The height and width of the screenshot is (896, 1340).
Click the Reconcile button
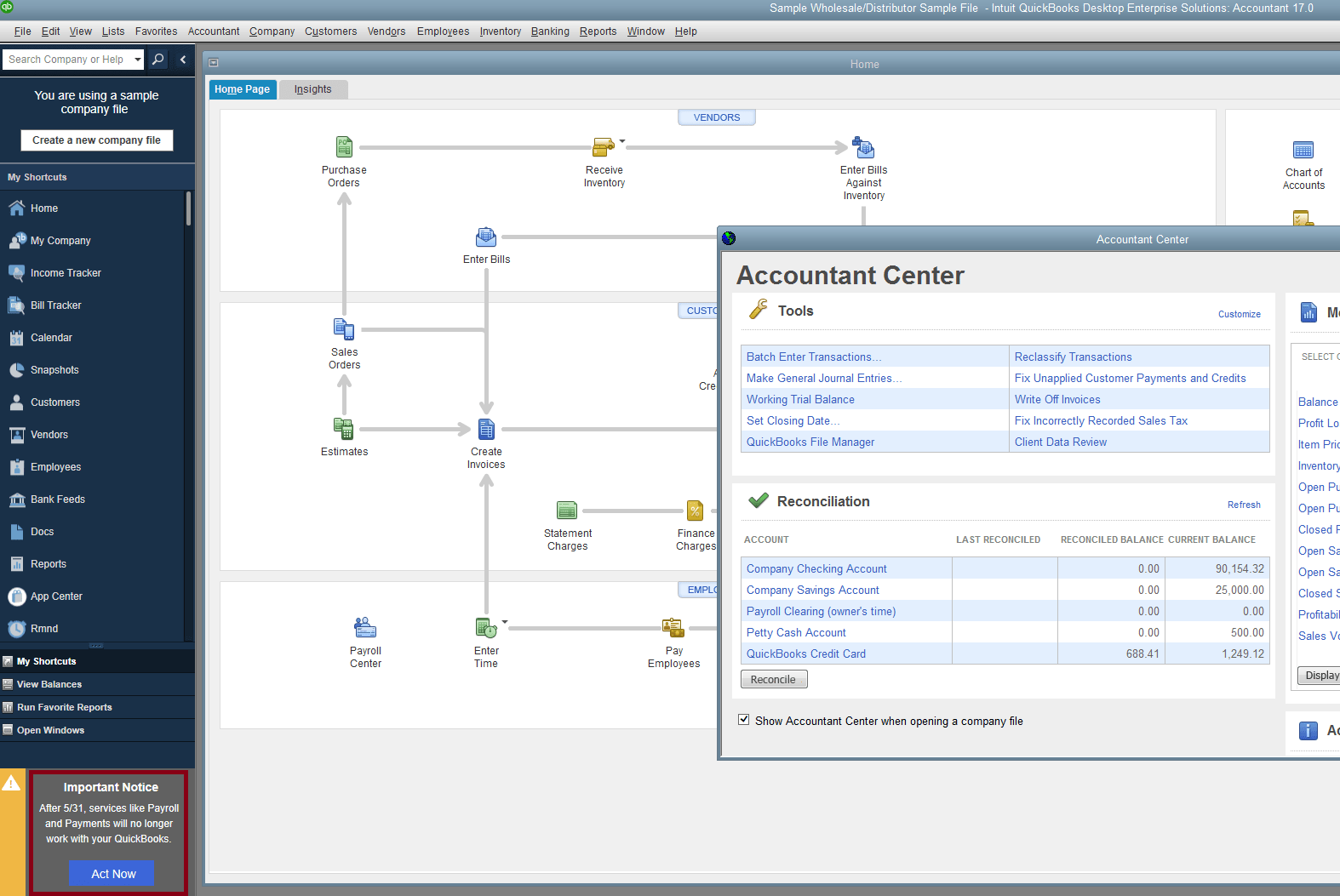point(773,680)
